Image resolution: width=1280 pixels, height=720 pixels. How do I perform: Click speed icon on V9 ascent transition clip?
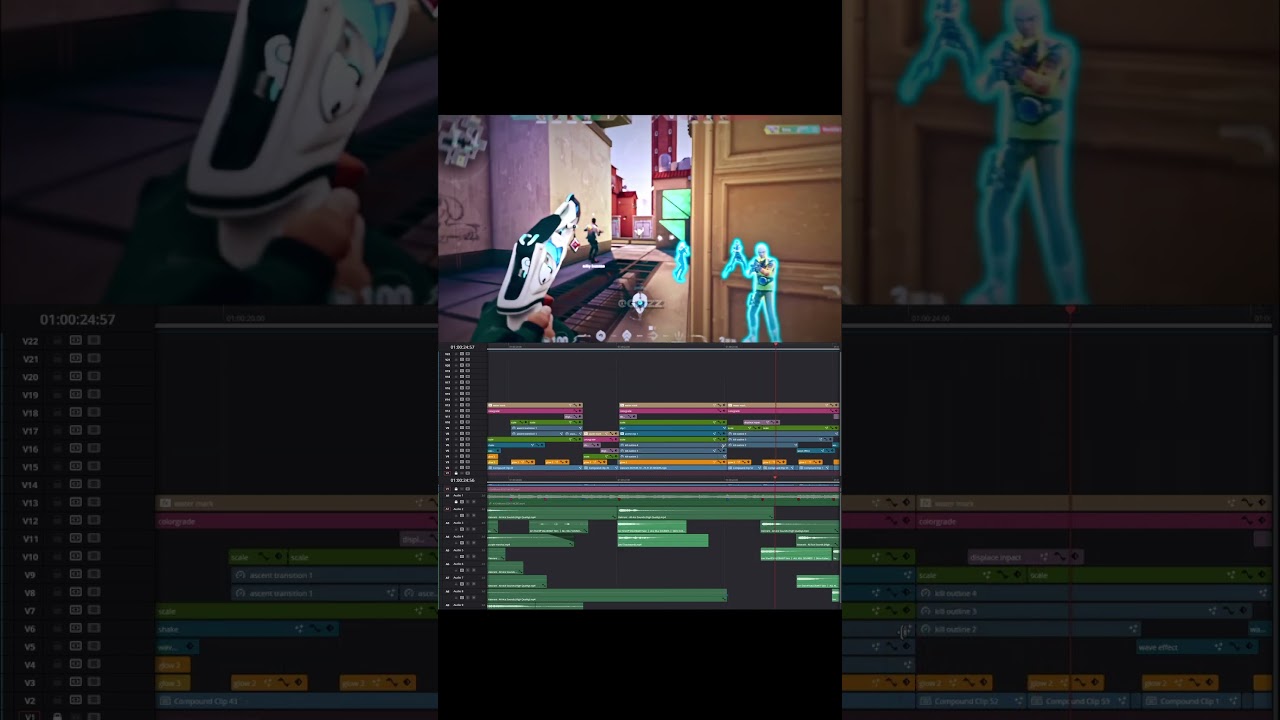[240, 575]
